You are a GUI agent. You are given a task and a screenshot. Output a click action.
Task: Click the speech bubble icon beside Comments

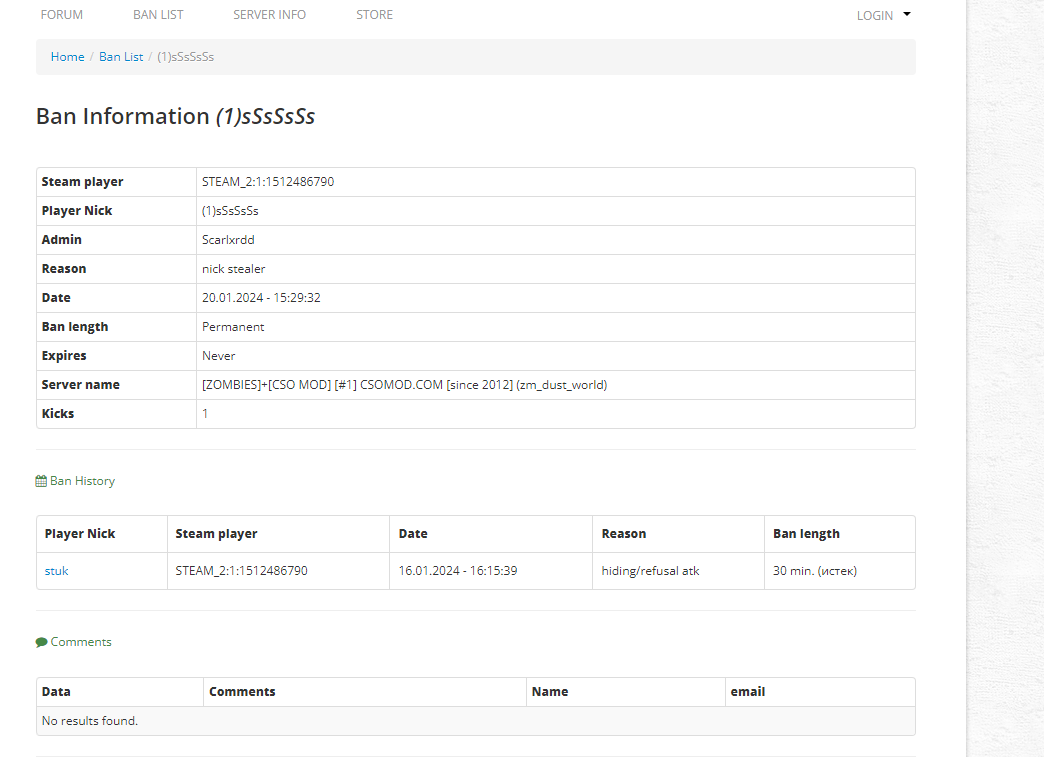tap(41, 642)
